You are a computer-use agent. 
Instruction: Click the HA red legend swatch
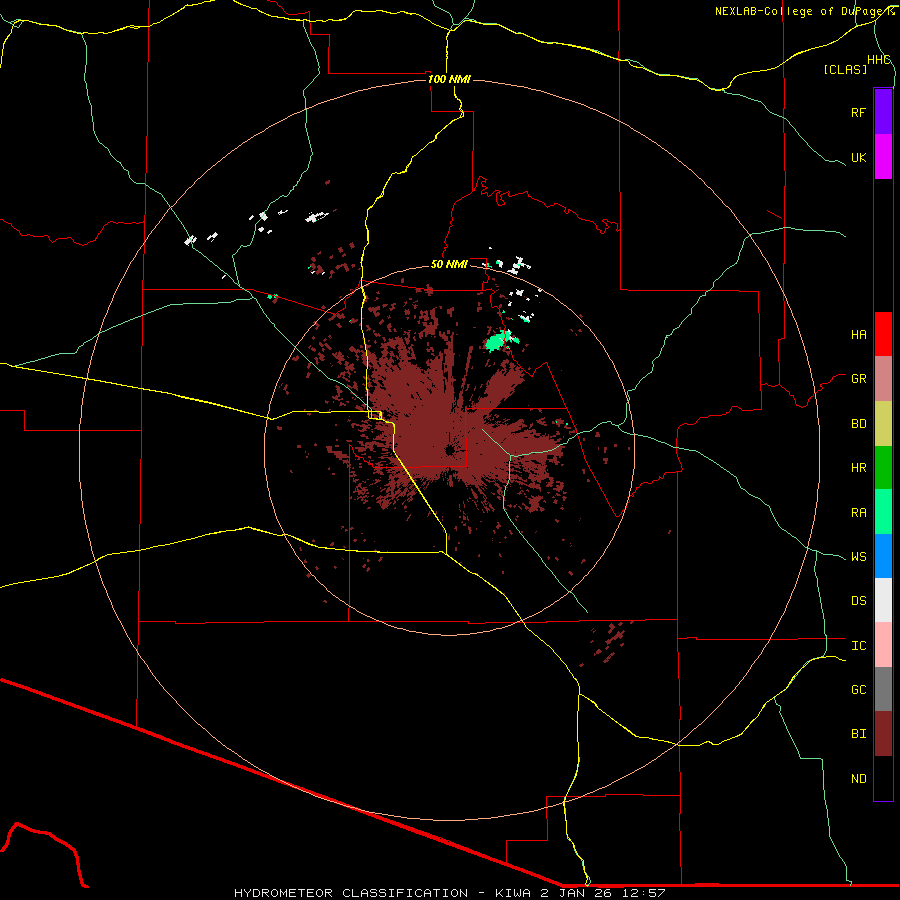883,334
